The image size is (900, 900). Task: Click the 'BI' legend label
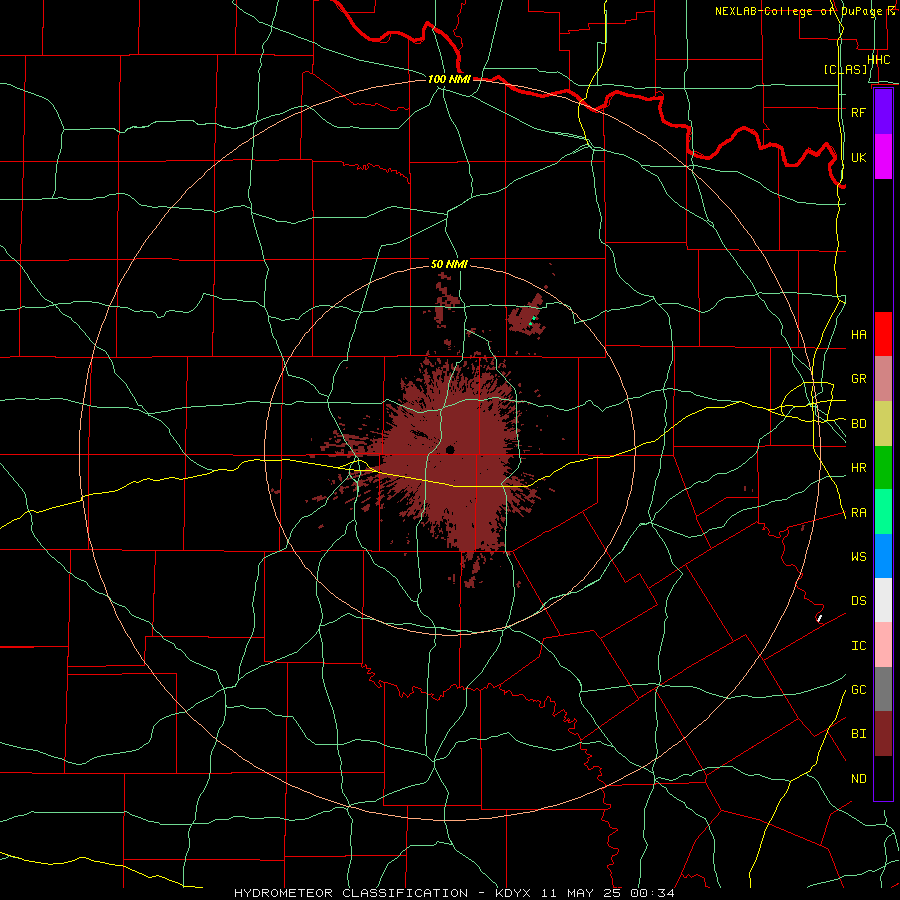pyautogui.click(x=858, y=734)
